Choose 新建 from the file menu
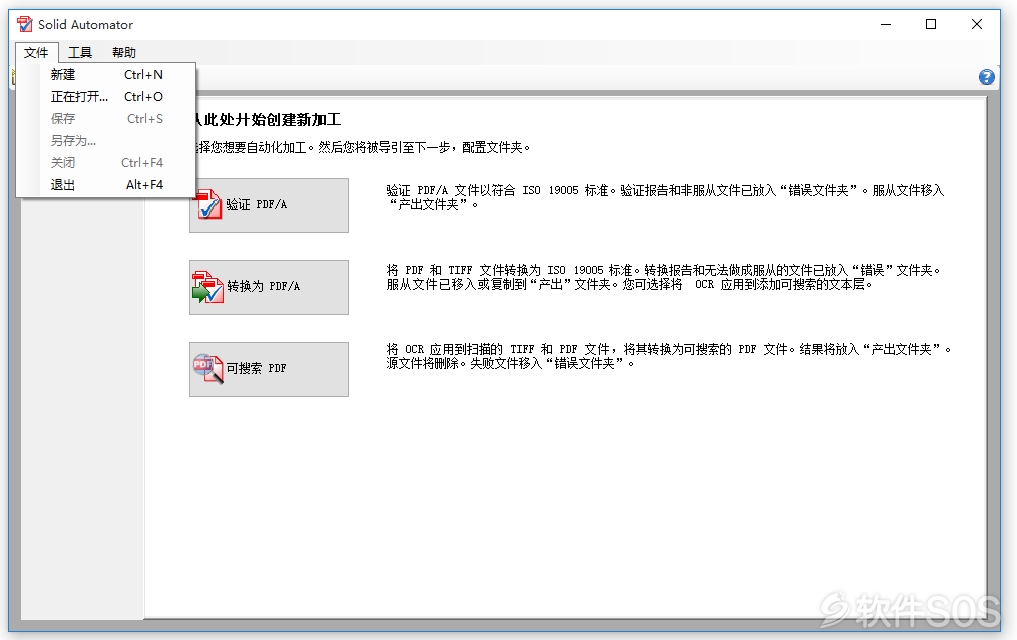This screenshot has width=1017, height=640. (106, 75)
